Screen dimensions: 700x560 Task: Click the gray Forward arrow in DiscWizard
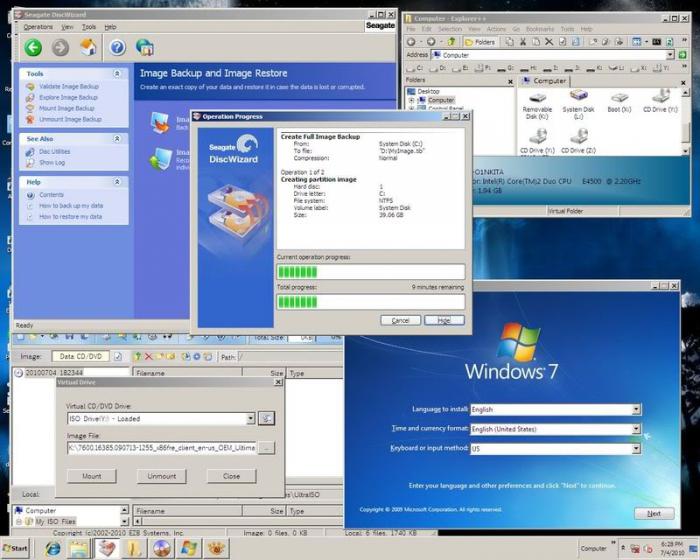[x=60, y=47]
